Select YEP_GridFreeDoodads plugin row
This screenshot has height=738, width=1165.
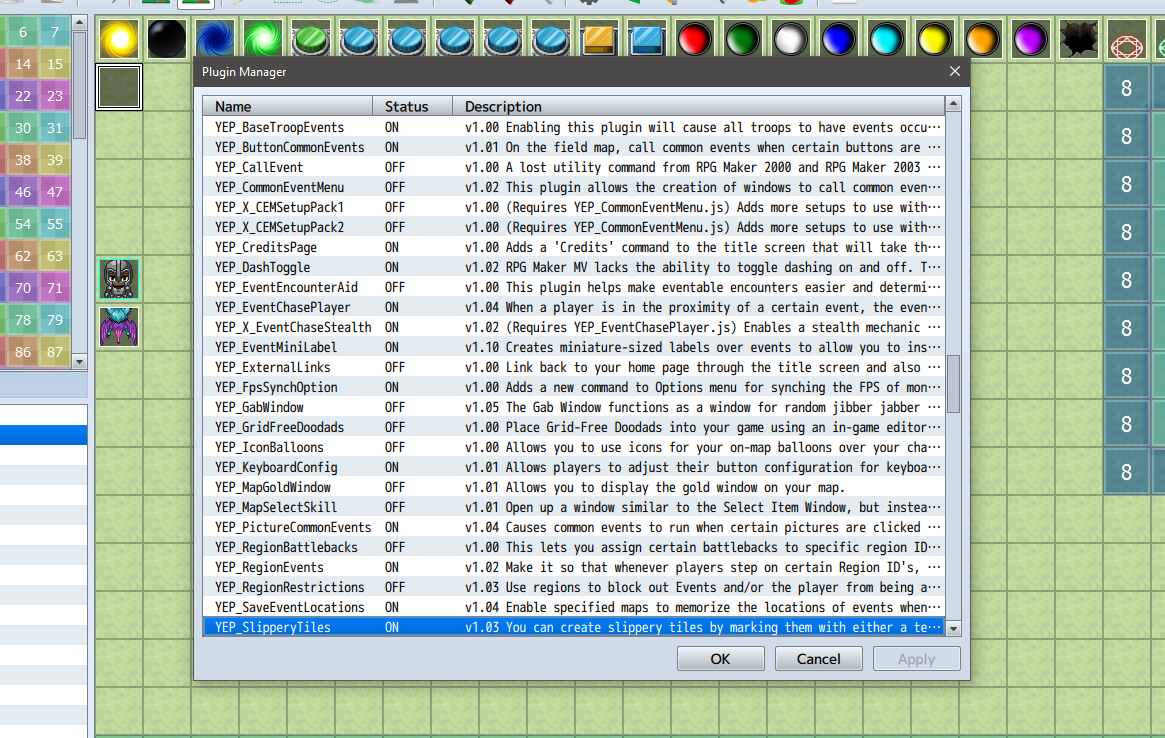pyautogui.click(x=574, y=427)
